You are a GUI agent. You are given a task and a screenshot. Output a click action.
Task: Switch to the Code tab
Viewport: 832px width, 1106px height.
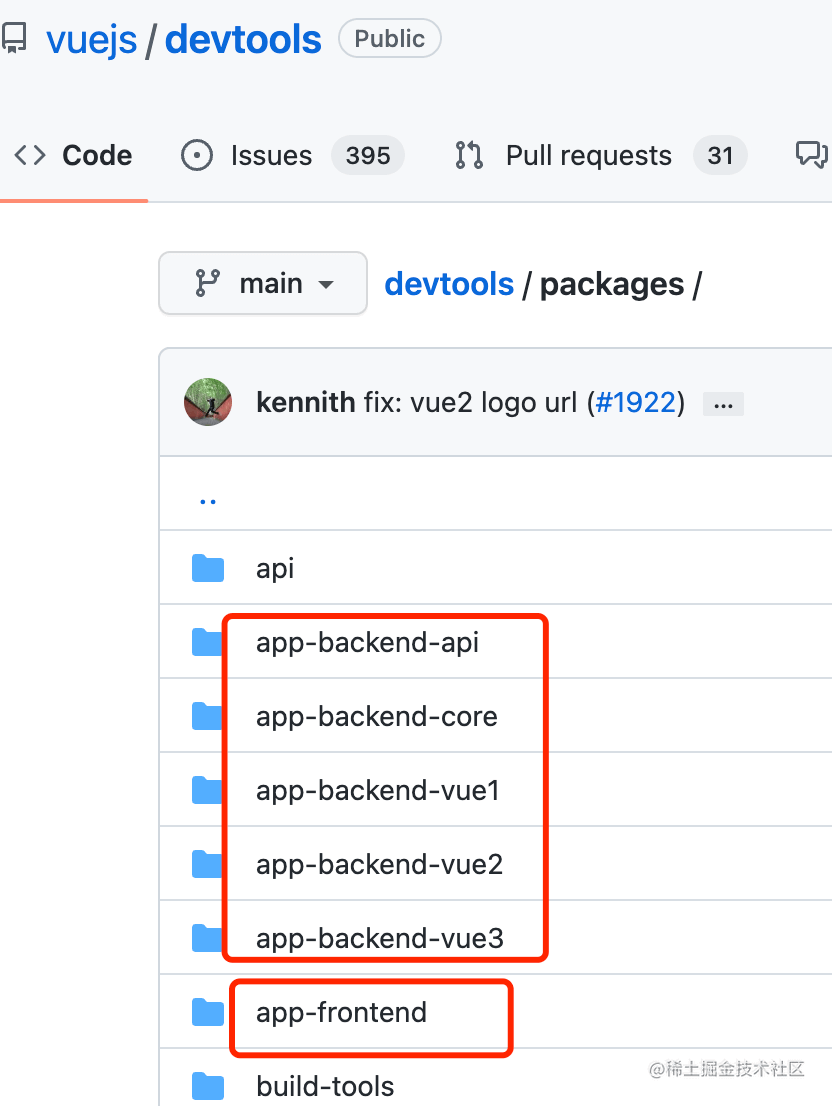click(73, 156)
